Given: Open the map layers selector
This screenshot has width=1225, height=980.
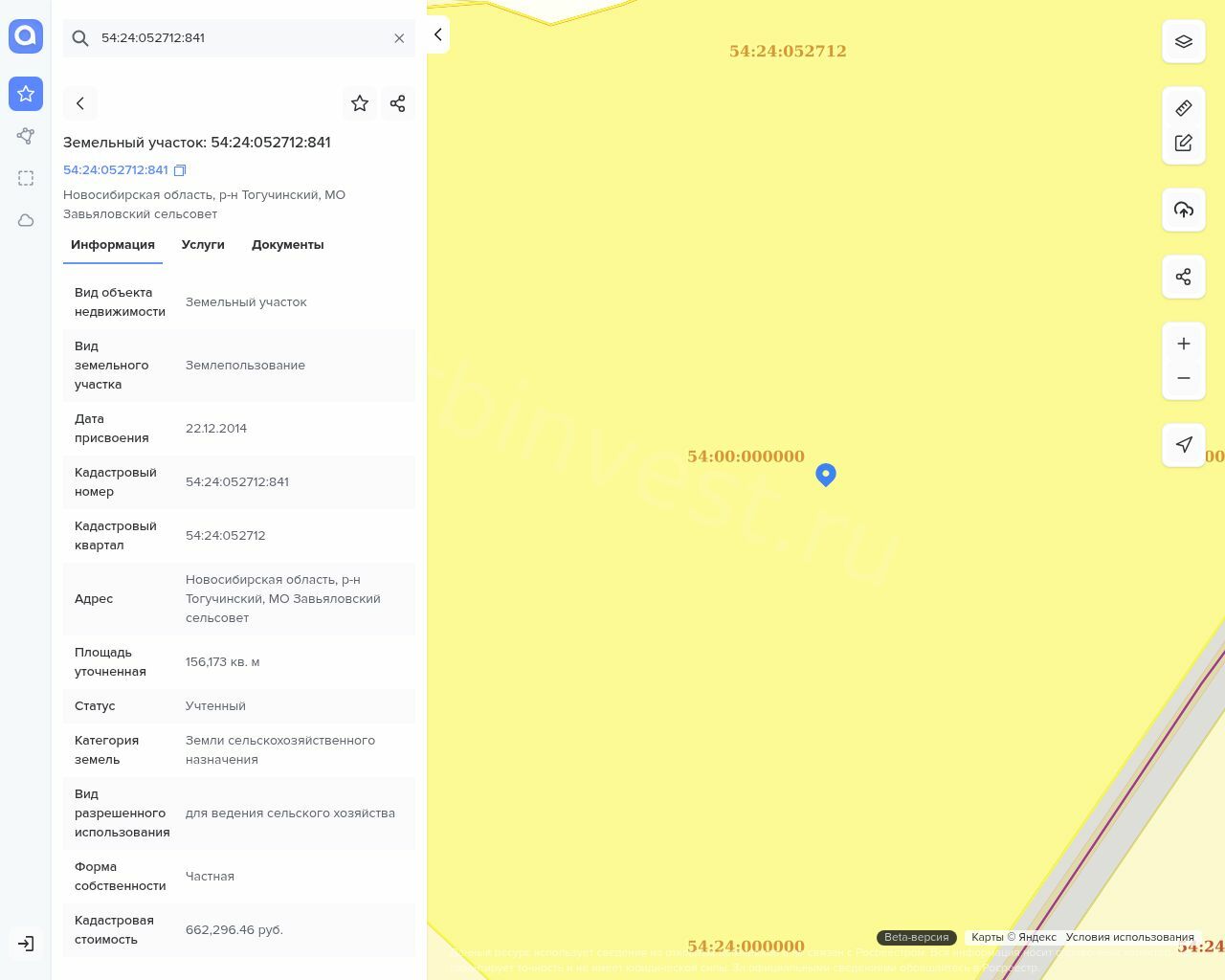Looking at the screenshot, I should [1184, 41].
